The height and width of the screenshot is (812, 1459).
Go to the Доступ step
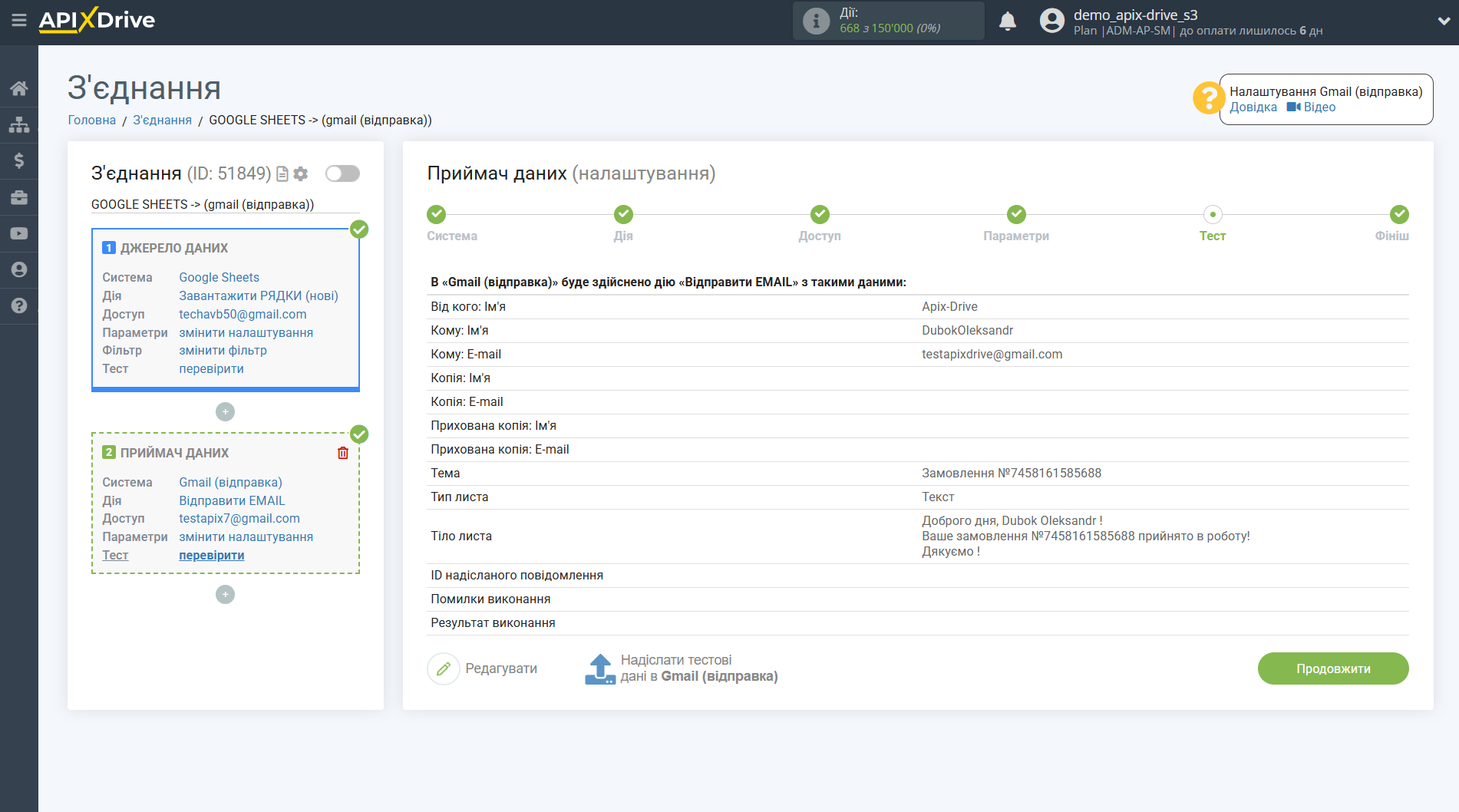pos(820,215)
